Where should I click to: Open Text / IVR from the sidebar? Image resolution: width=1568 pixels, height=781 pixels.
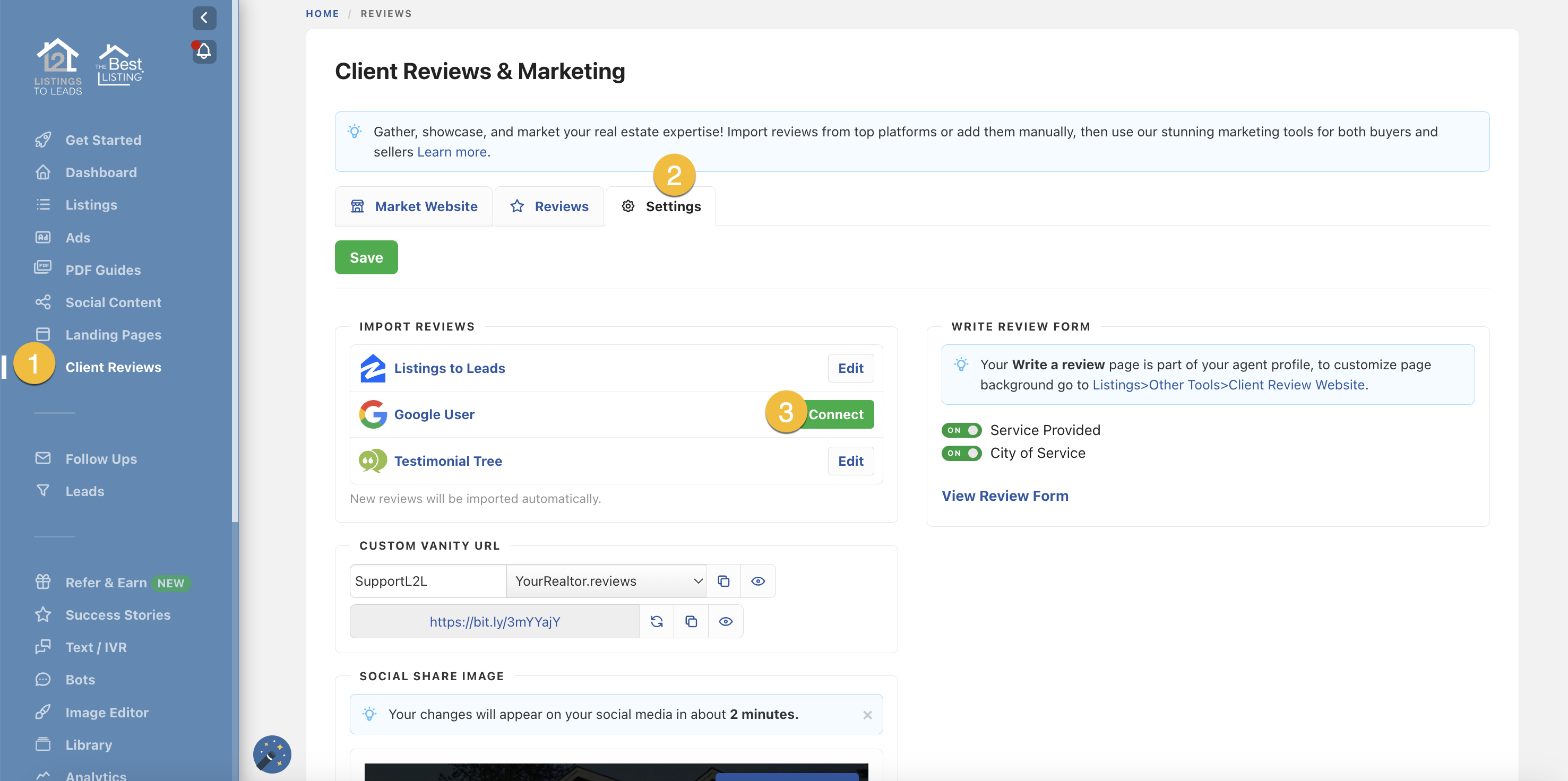pos(96,647)
